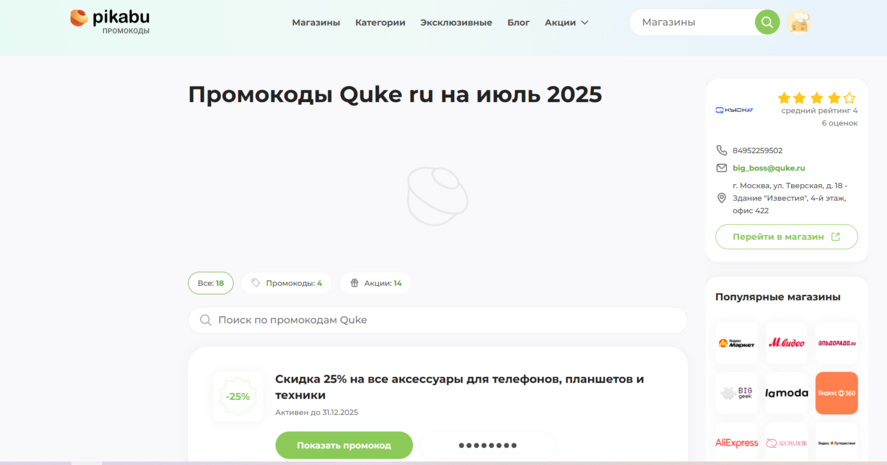Screen dimensions: 887x465
Task: Select the Промокоды: 4 filter tab
Action: tap(287, 283)
